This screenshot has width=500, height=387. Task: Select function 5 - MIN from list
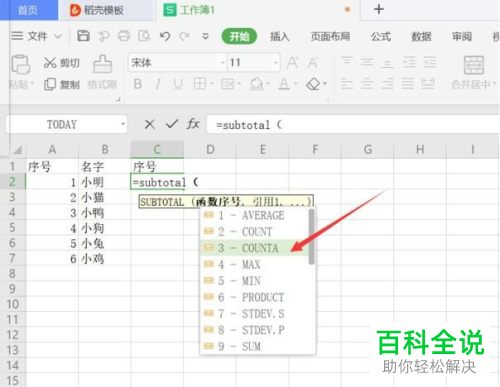[255, 281]
